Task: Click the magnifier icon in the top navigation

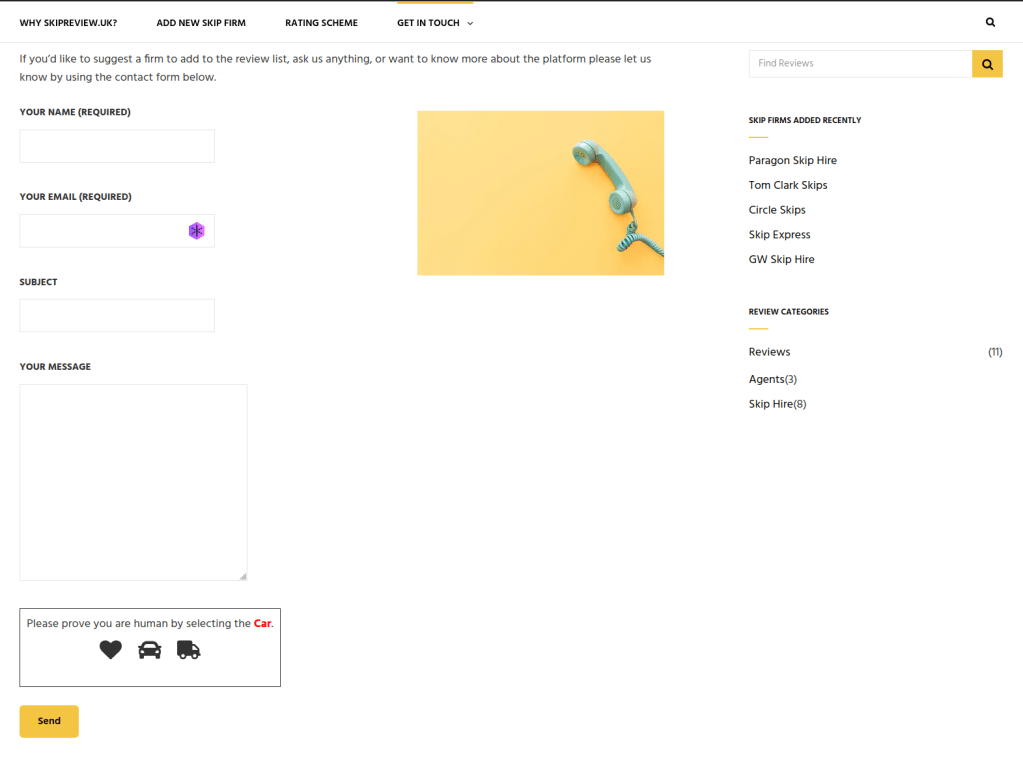Action: tap(990, 22)
